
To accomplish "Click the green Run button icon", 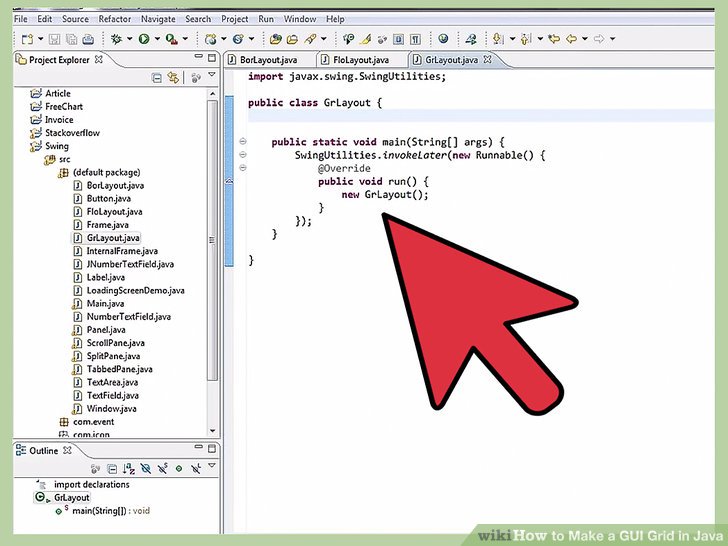I will point(144,39).
